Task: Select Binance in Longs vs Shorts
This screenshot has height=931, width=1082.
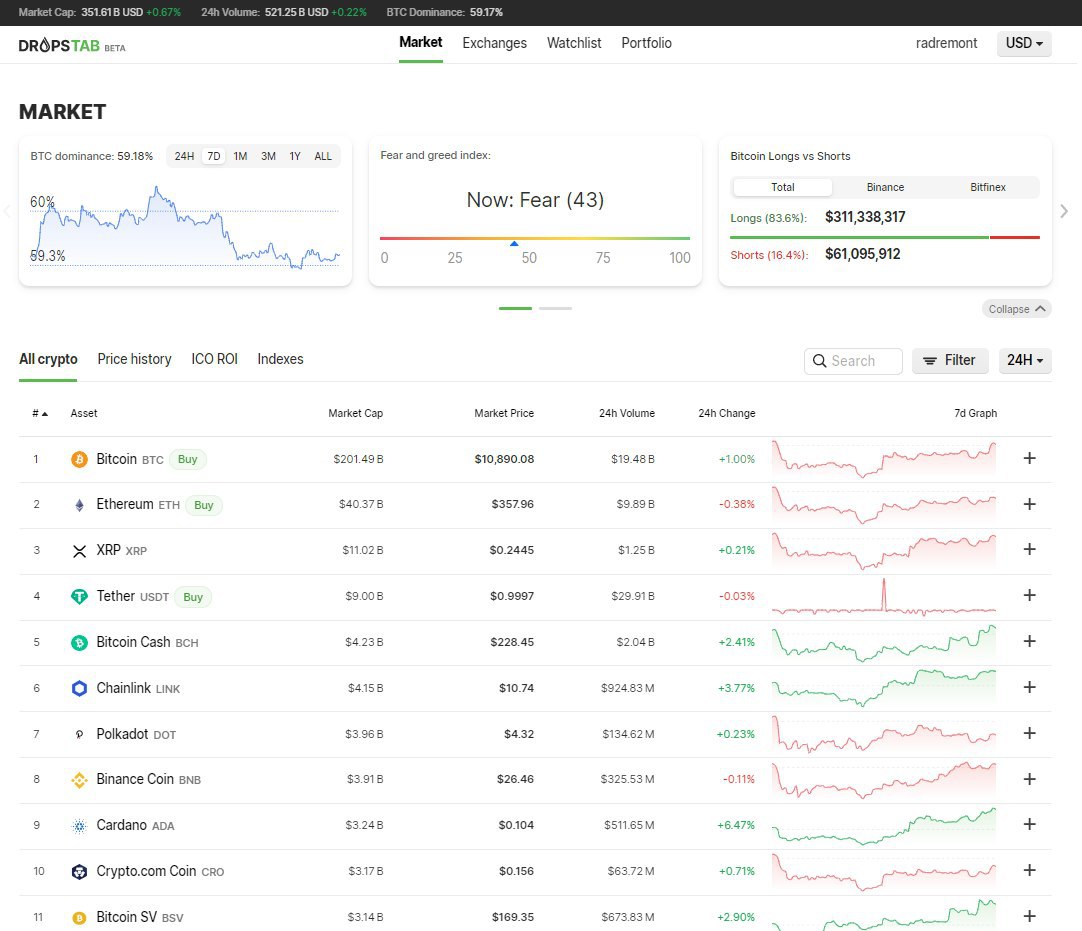Action: (885, 187)
